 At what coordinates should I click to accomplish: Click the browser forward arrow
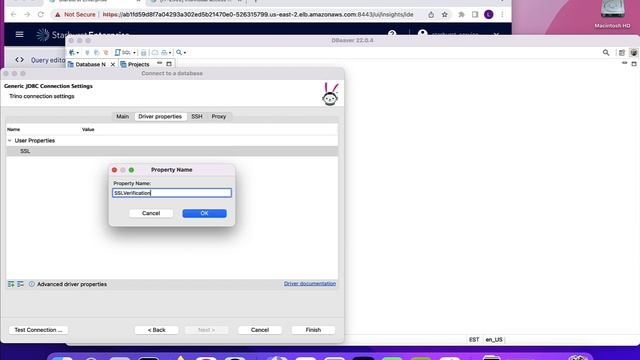(27, 14)
